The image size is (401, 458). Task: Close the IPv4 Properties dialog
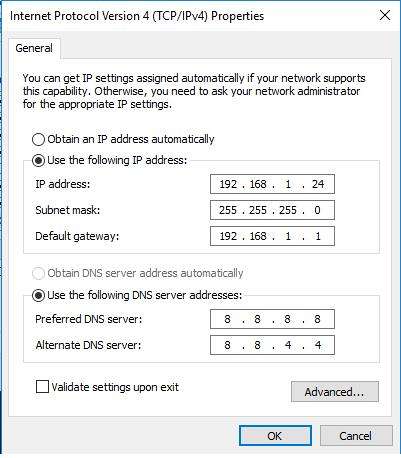[385, 15]
